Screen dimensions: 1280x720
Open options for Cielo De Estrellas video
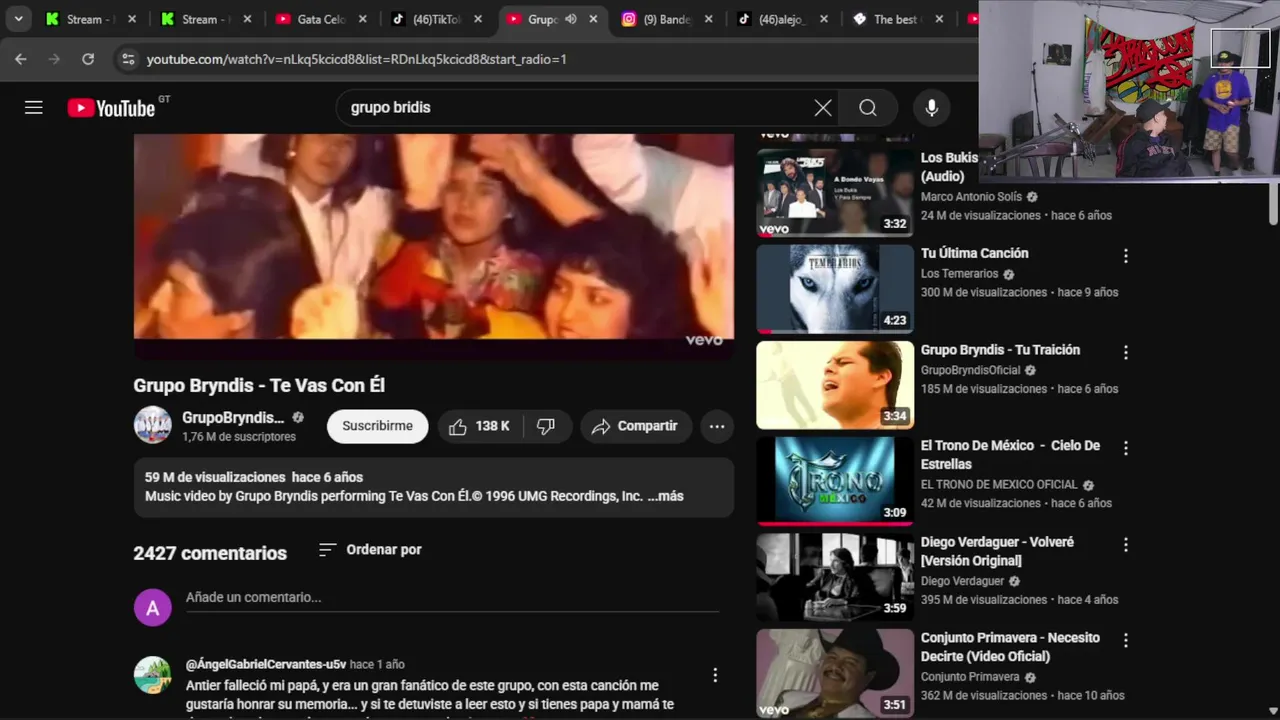coord(1126,448)
